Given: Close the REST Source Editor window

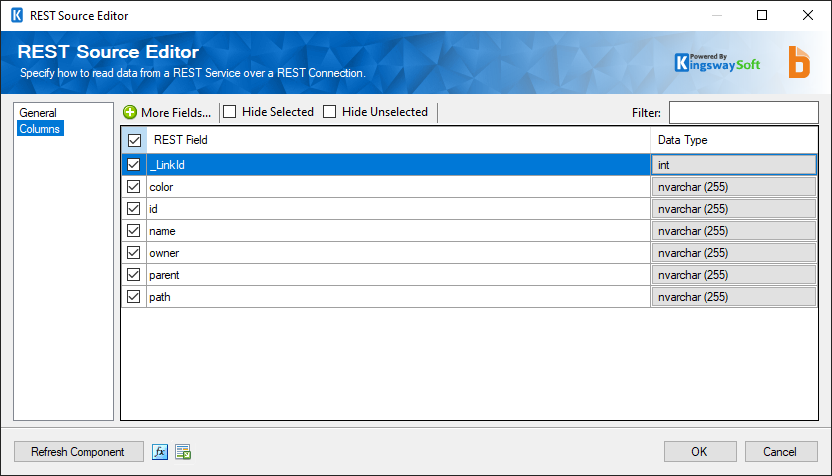Looking at the screenshot, I should [808, 15].
